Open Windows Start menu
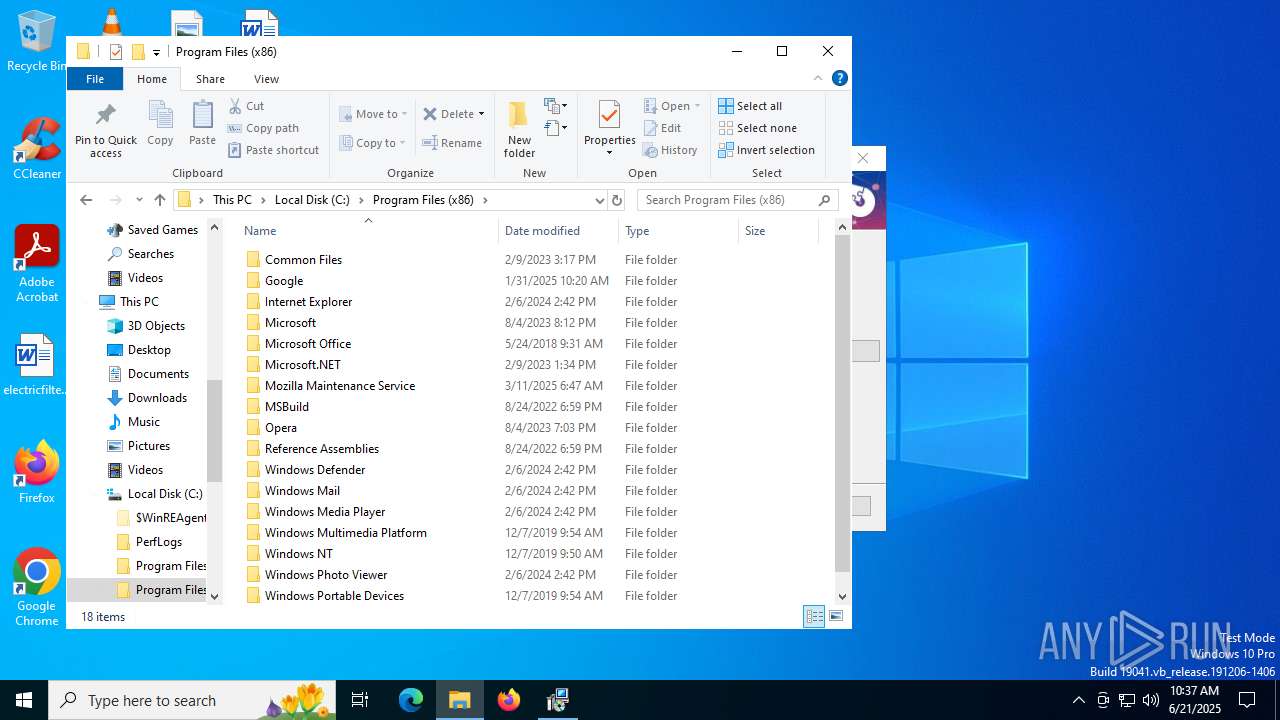Viewport: 1280px width, 720px height. (24, 700)
